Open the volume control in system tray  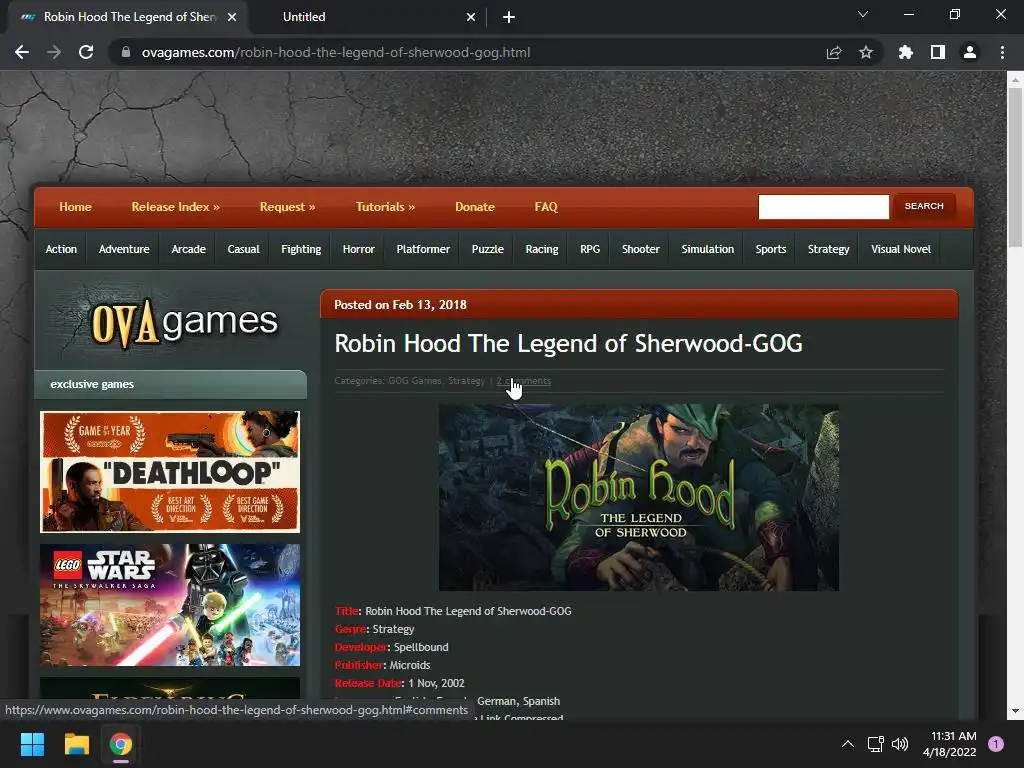(x=900, y=744)
